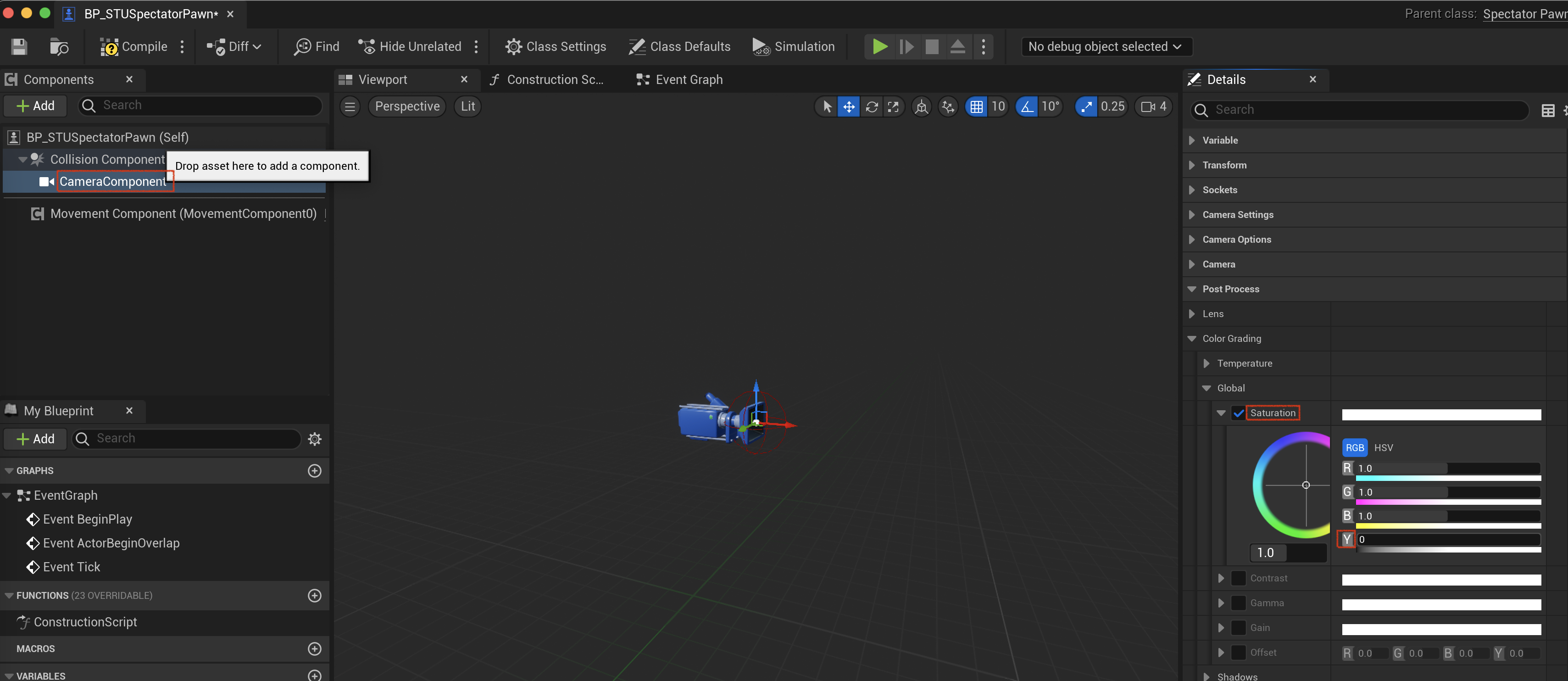This screenshot has width=1568, height=681.
Task: Expand Camera Options section
Action: 1192,240
